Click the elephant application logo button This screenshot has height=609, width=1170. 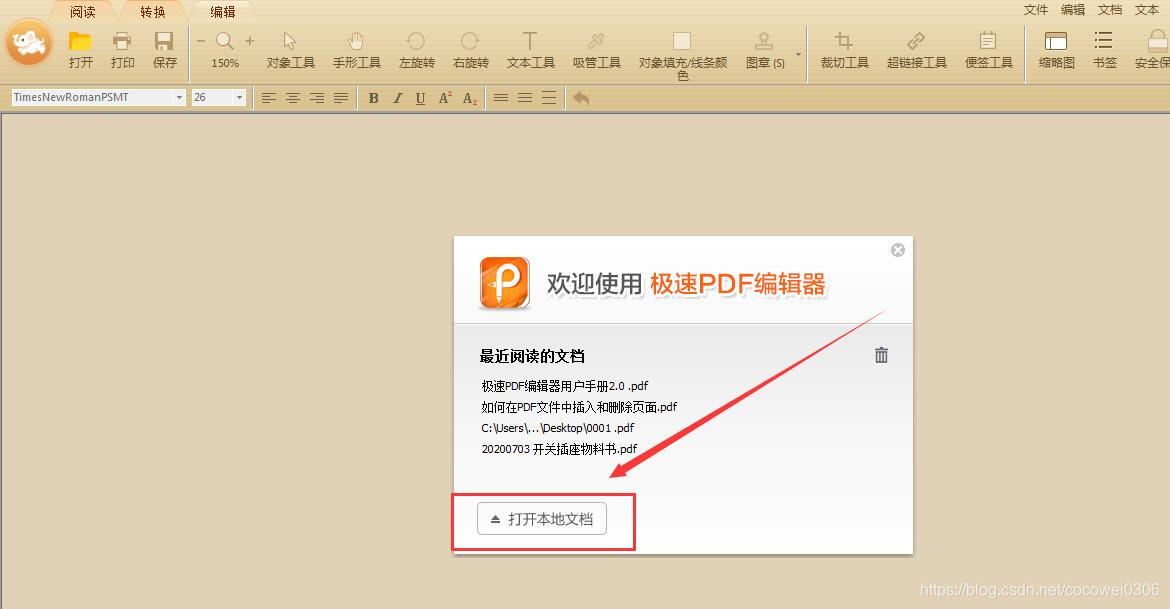tap(29, 43)
